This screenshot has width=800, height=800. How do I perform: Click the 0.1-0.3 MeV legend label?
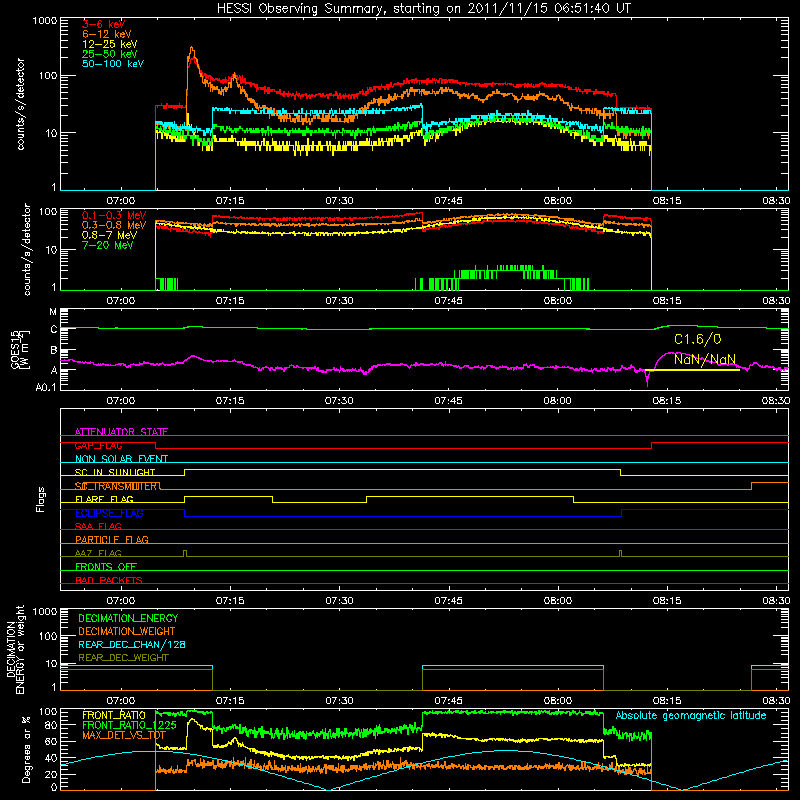click(114, 215)
